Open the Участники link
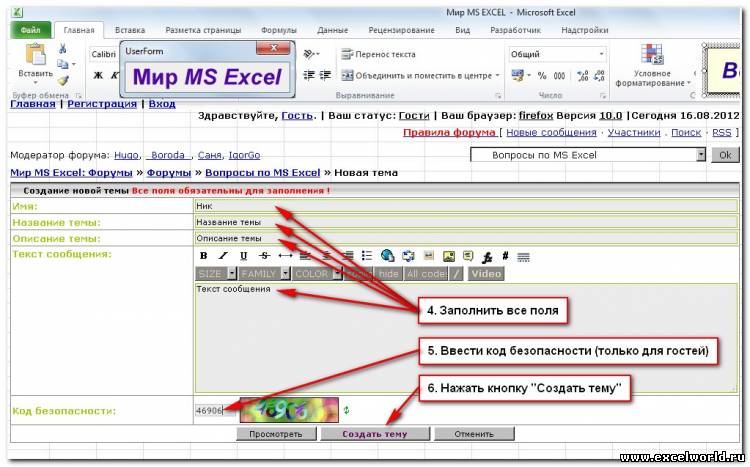The image size is (750, 467). pyautogui.click(x=634, y=133)
